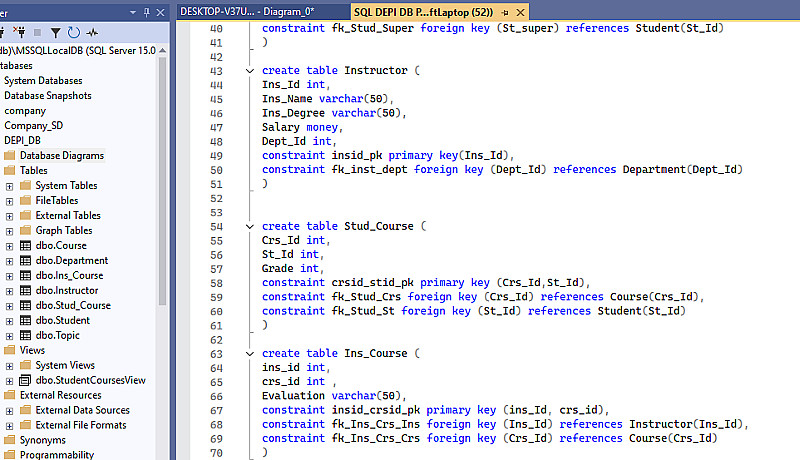The image size is (800, 460).
Task: Collapse the create table Ins_Course code block
Action: (250, 353)
